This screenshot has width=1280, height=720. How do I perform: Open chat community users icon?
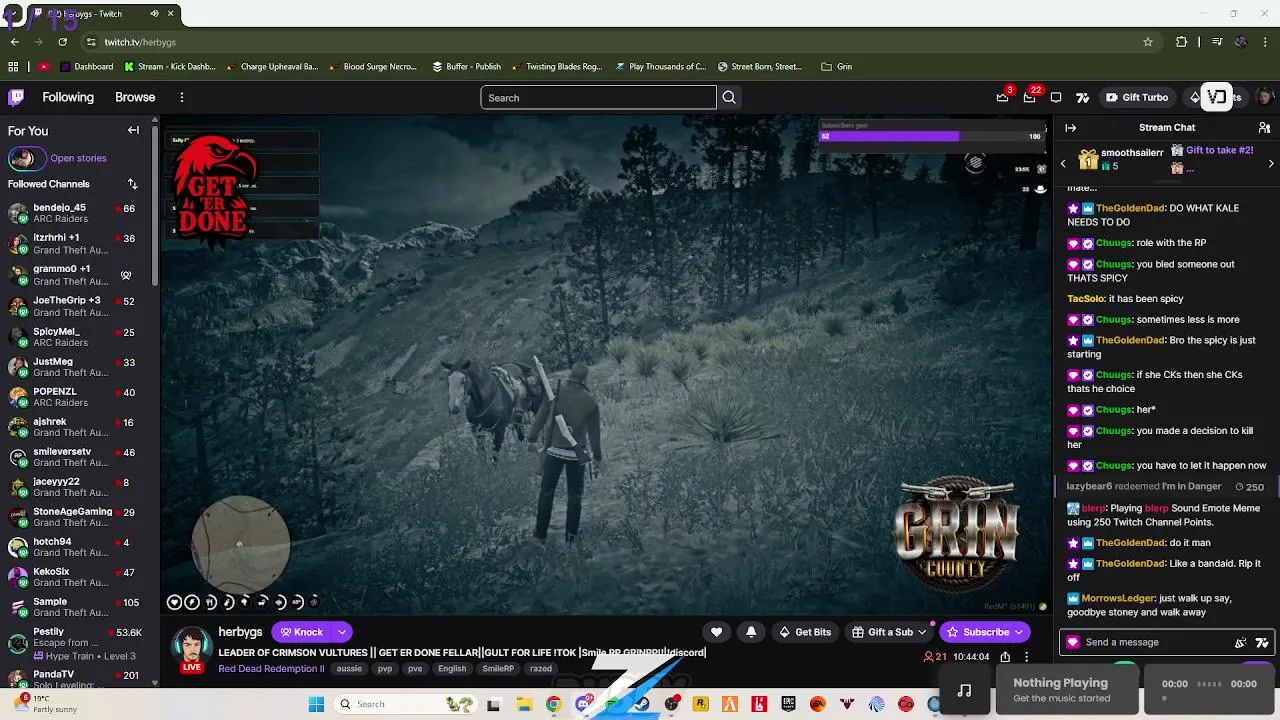click(1264, 128)
